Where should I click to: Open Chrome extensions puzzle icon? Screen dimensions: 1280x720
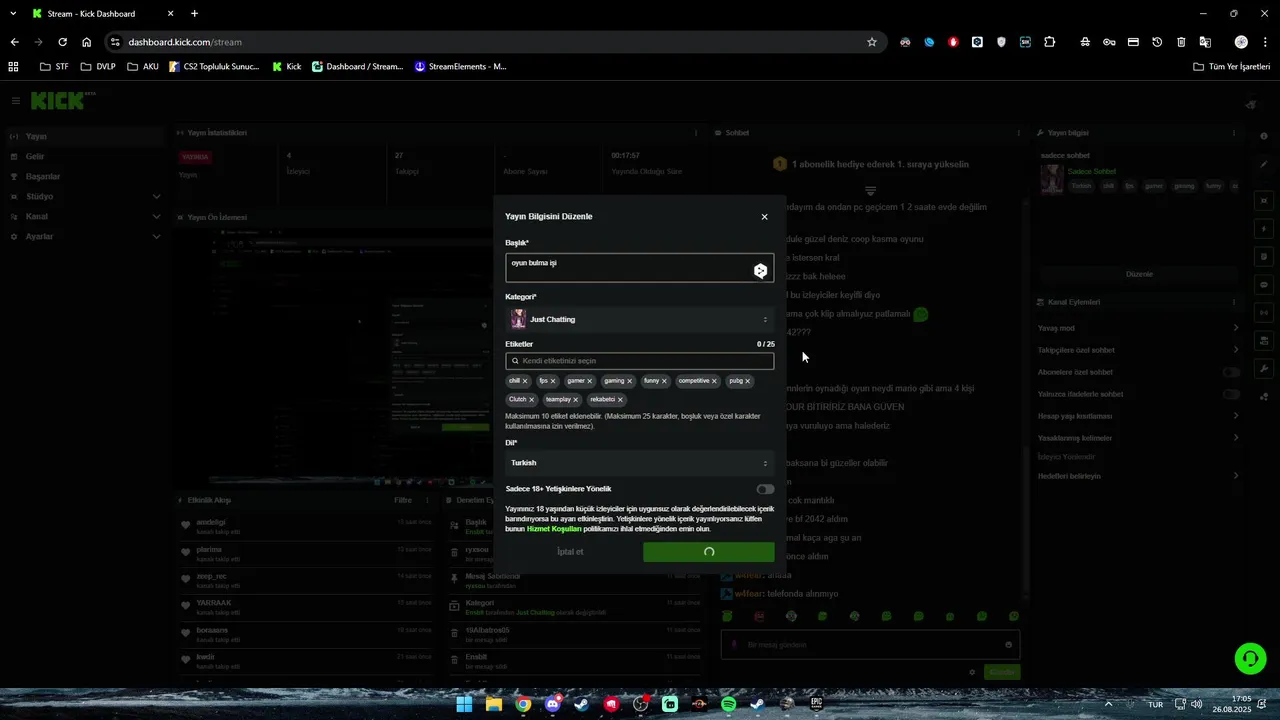[1049, 42]
